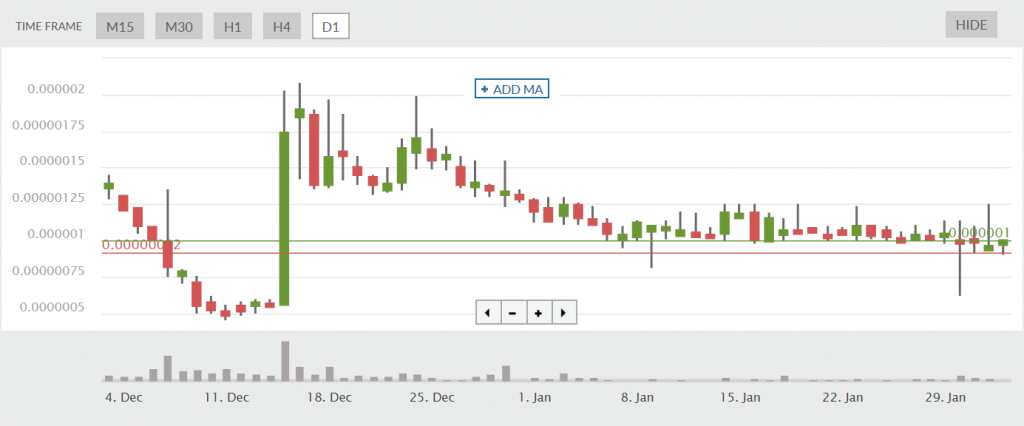Click the 15. Jan date label
Viewport: 1024px width, 426px height.
[x=741, y=397]
